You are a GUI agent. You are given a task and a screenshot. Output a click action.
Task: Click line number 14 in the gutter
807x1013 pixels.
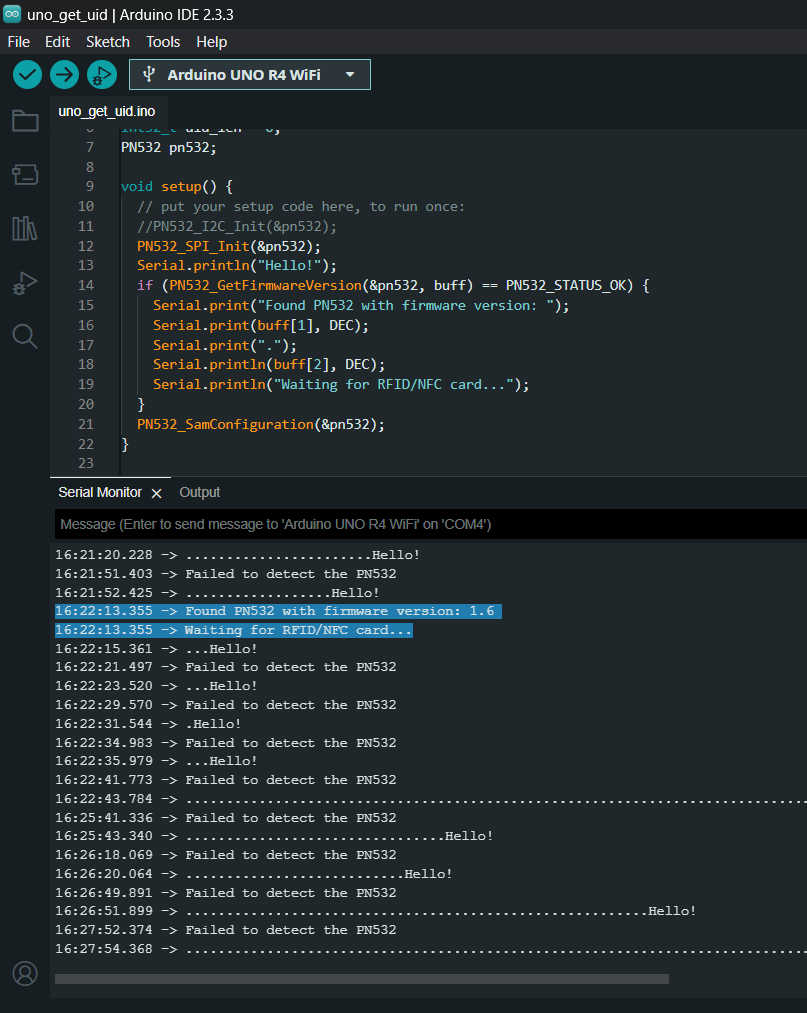(x=85, y=285)
